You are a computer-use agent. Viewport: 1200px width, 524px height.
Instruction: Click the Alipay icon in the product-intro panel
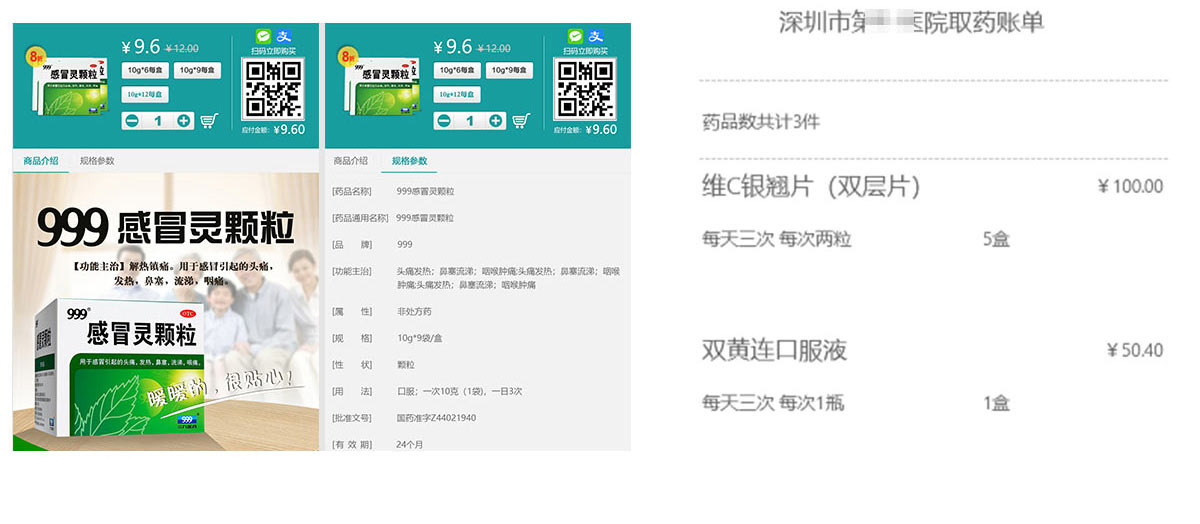point(284,35)
